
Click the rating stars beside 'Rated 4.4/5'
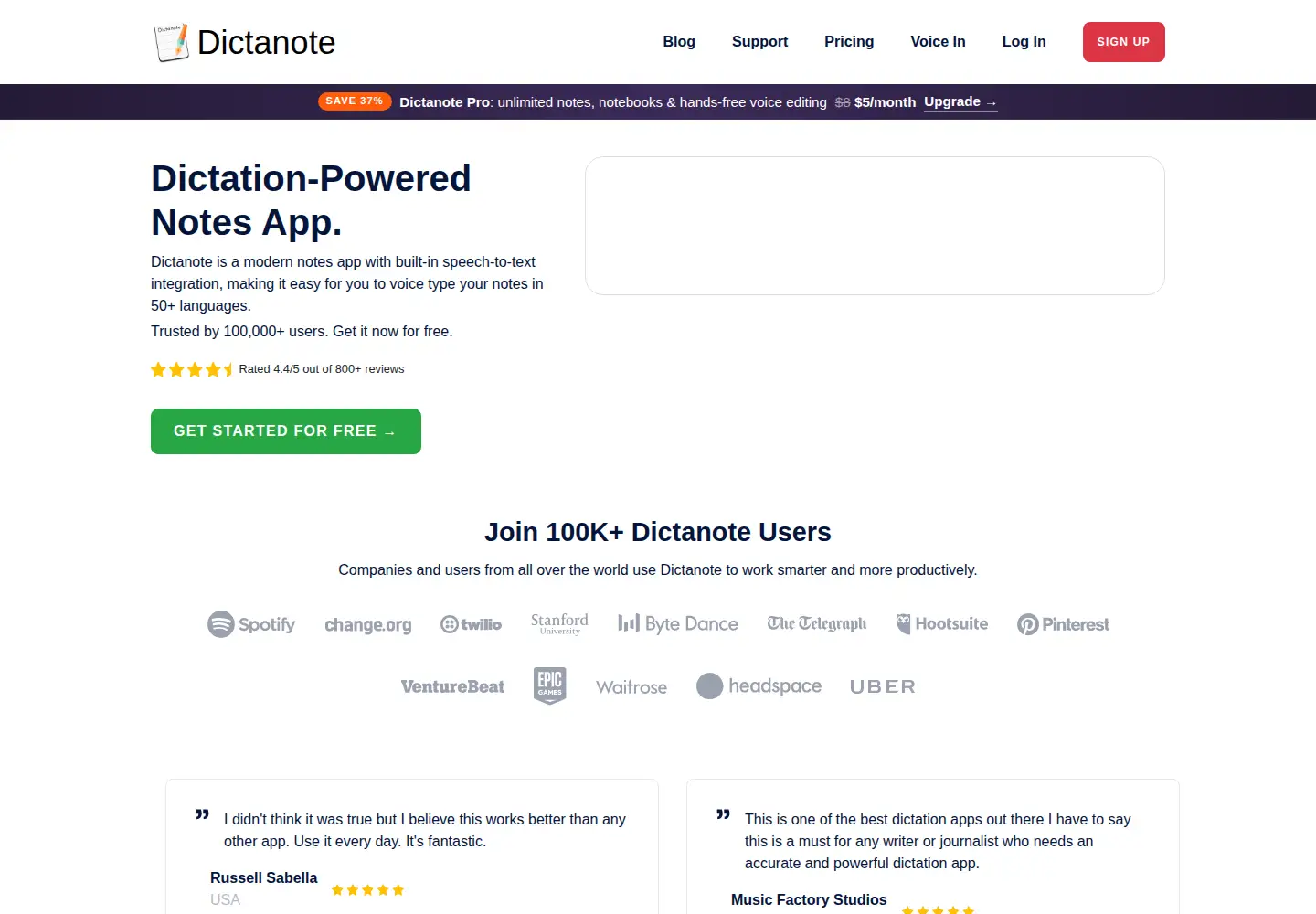tap(192, 369)
